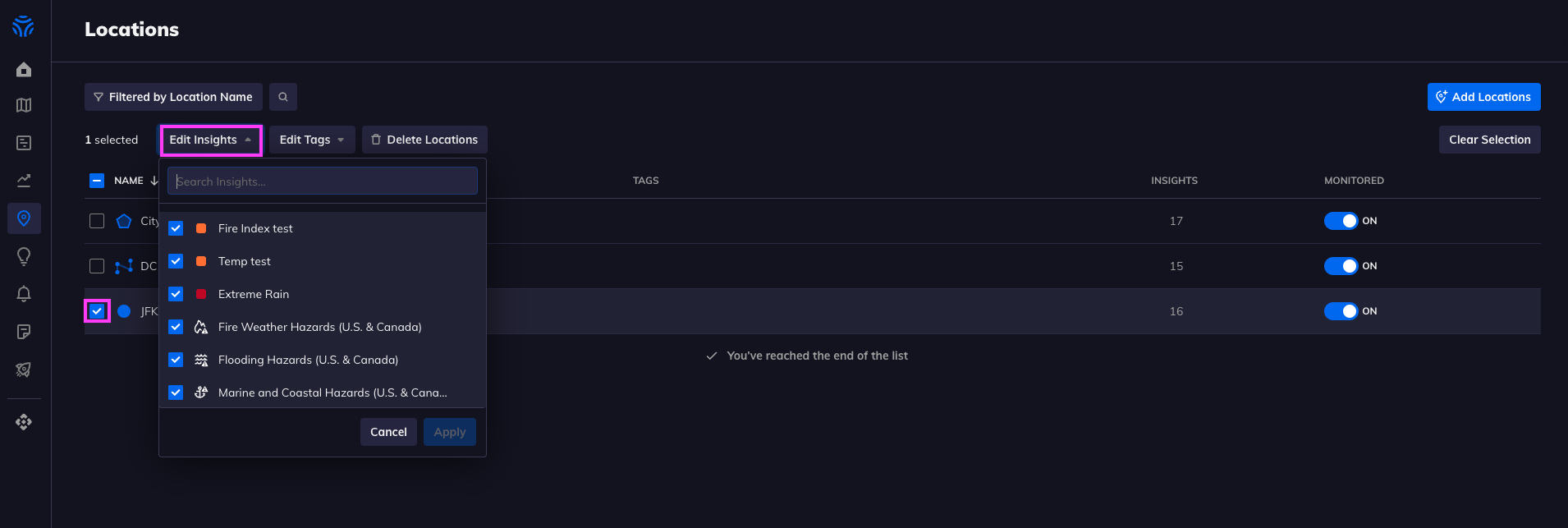Uncheck the Fire Index test insight
This screenshot has height=528, width=1568.
pos(176,228)
